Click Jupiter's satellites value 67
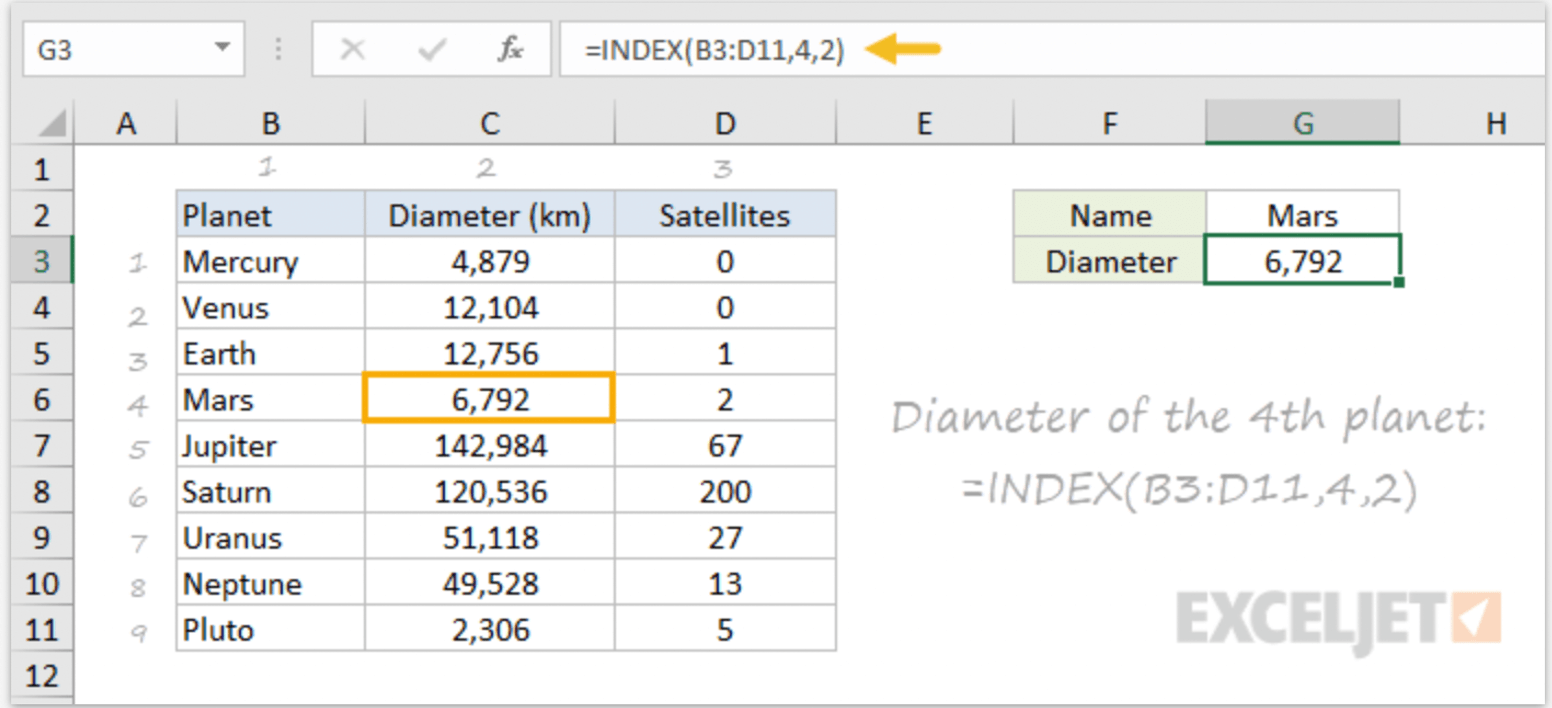The height and width of the screenshot is (708, 1552). (725, 446)
